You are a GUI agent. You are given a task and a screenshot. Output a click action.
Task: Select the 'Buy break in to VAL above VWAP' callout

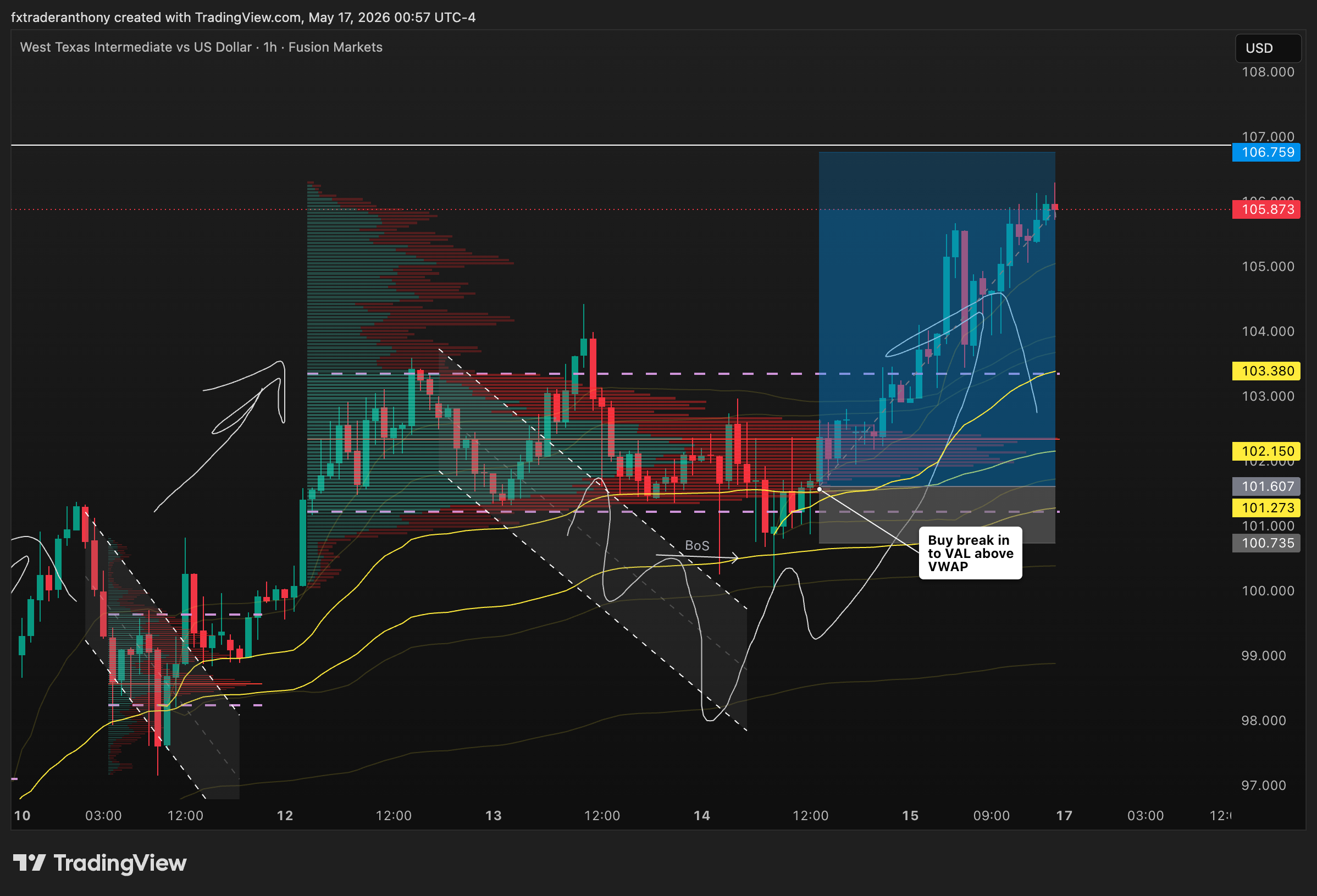point(970,553)
